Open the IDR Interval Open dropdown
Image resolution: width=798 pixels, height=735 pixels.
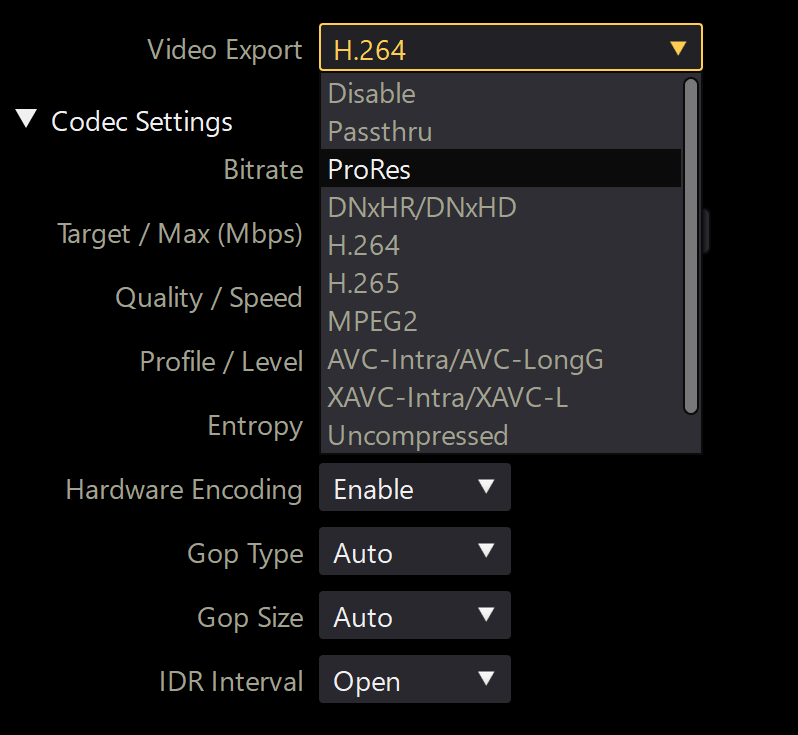pyautogui.click(x=415, y=679)
